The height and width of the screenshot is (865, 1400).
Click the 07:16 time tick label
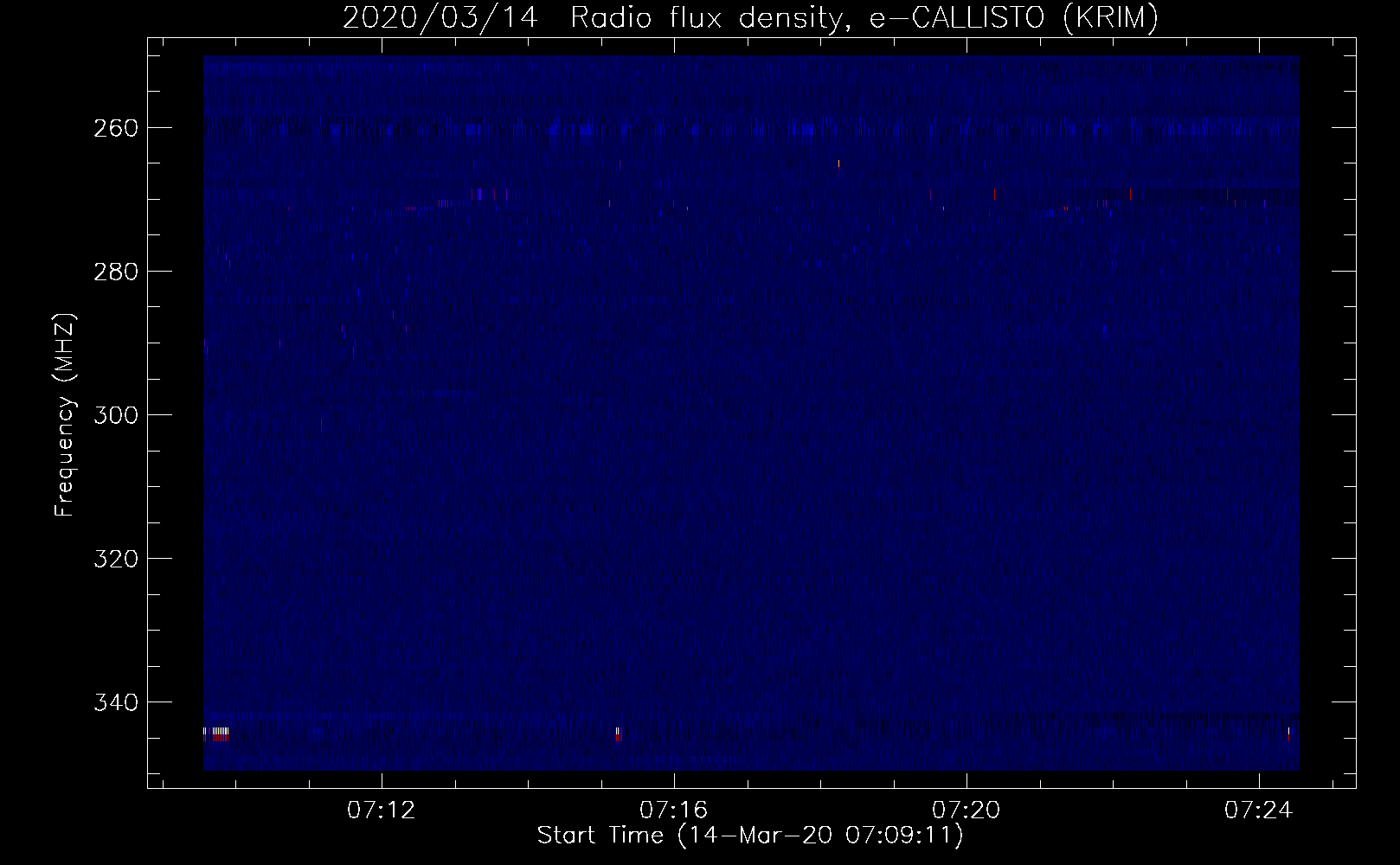coord(674,811)
